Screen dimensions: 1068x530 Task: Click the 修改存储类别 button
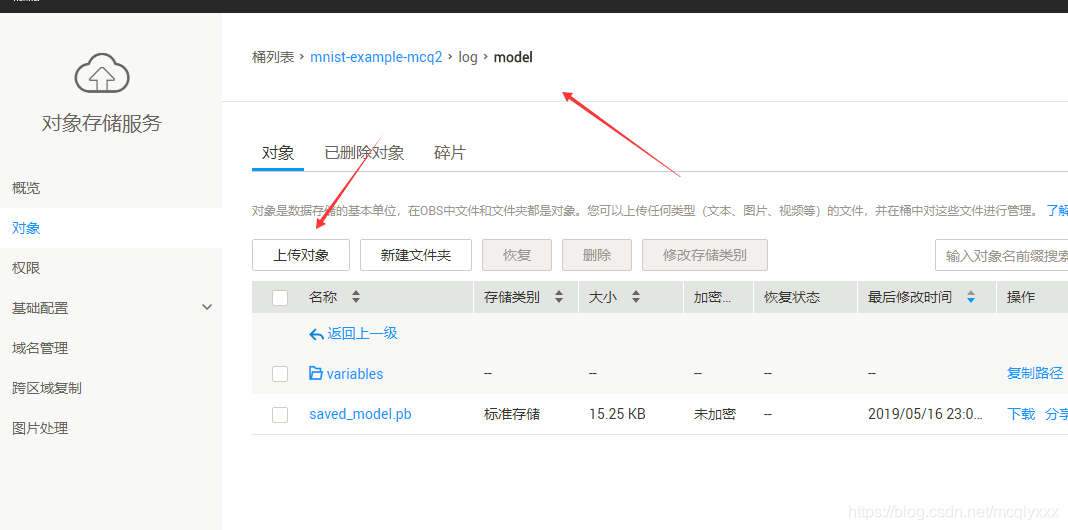click(x=705, y=255)
